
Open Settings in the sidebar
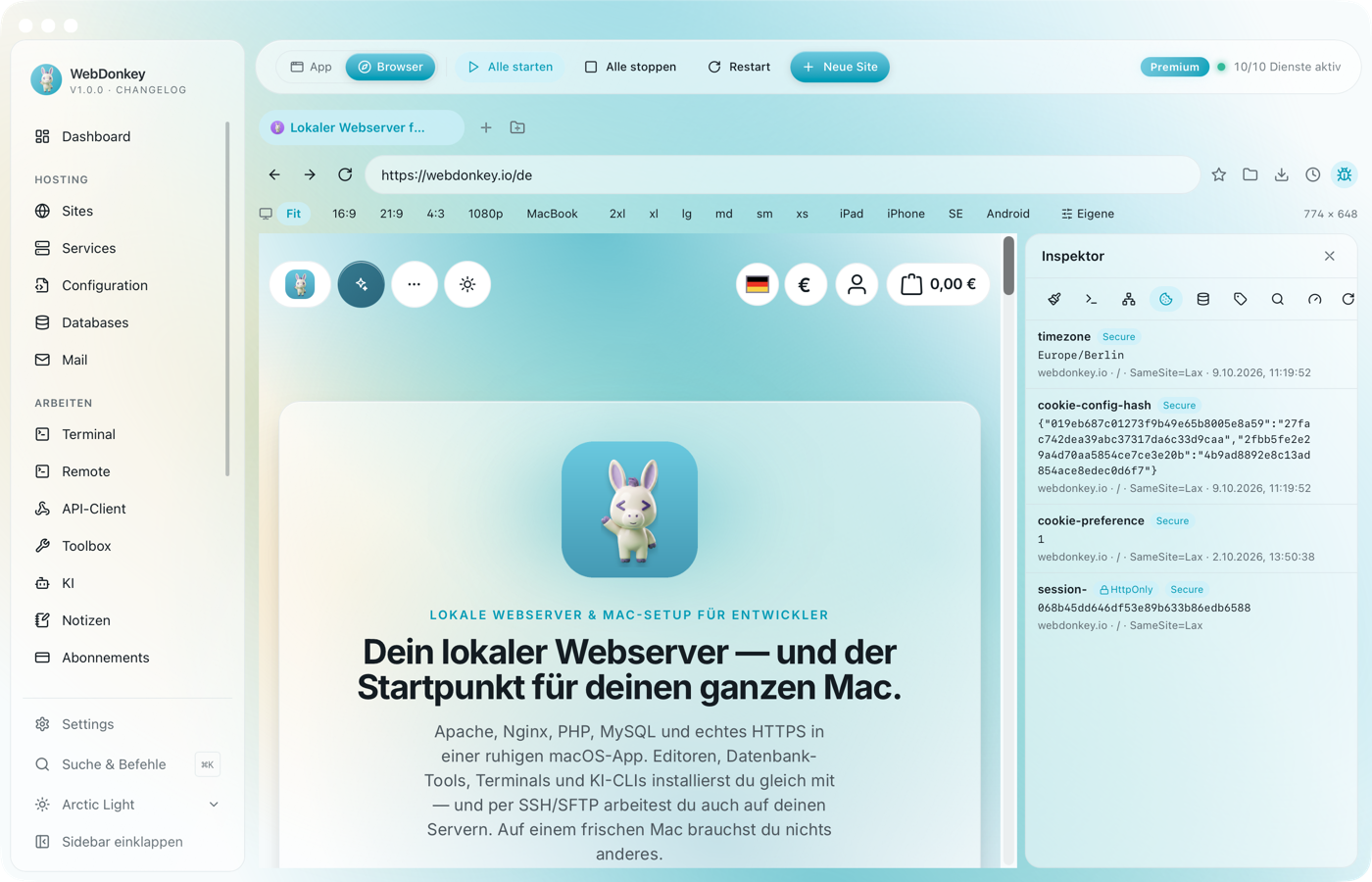(x=127, y=724)
